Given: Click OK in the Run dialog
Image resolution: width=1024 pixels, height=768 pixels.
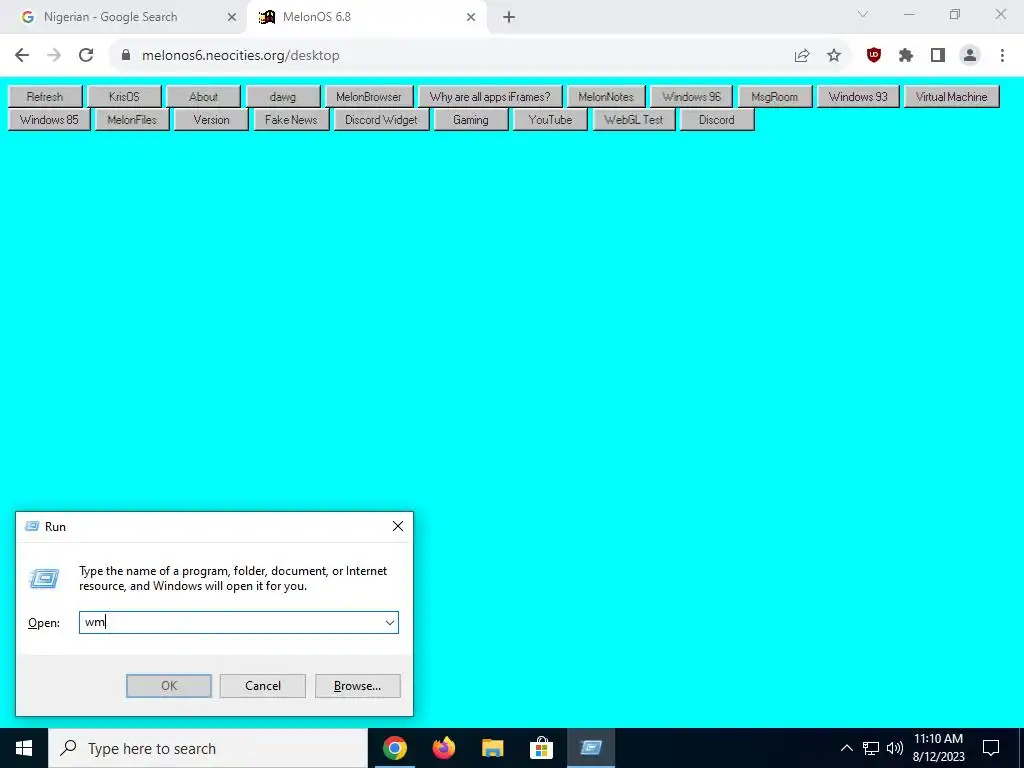Looking at the screenshot, I should (168, 686).
